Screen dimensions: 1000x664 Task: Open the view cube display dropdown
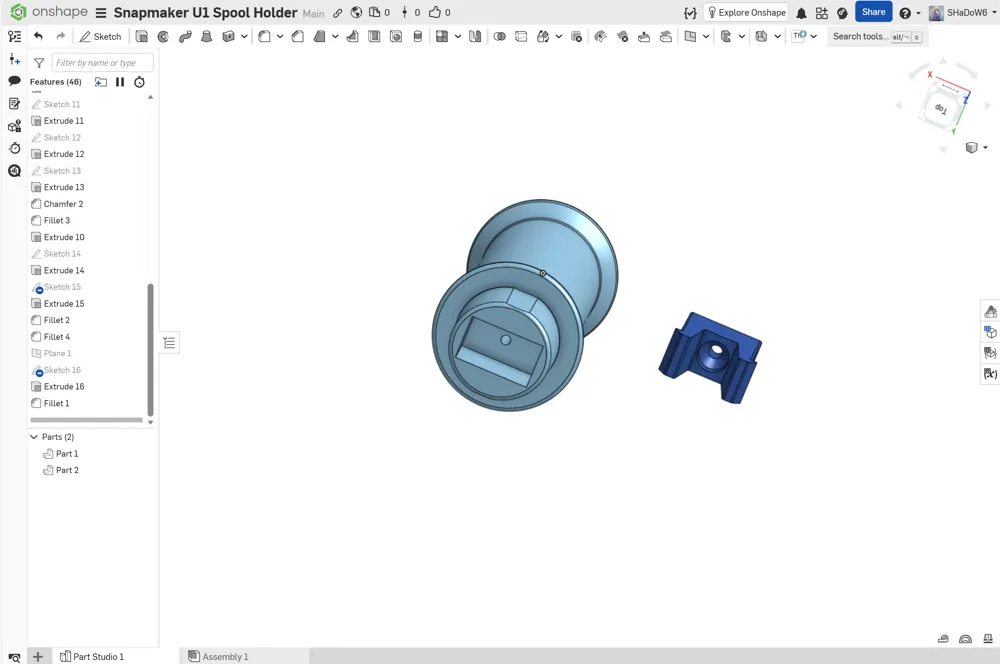985,147
